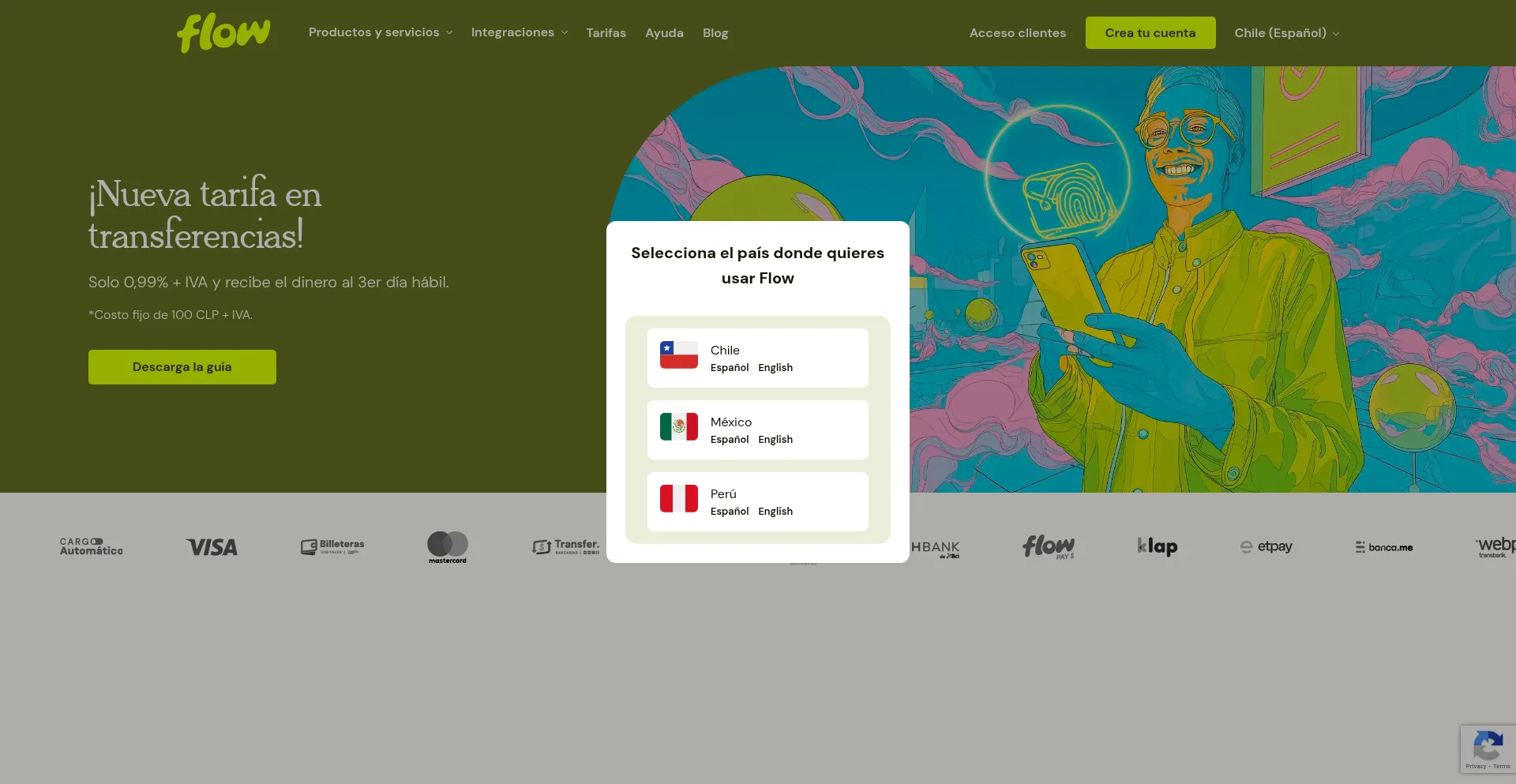Choose Español under Perú
This screenshot has width=1516, height=784.
point(729,512)
